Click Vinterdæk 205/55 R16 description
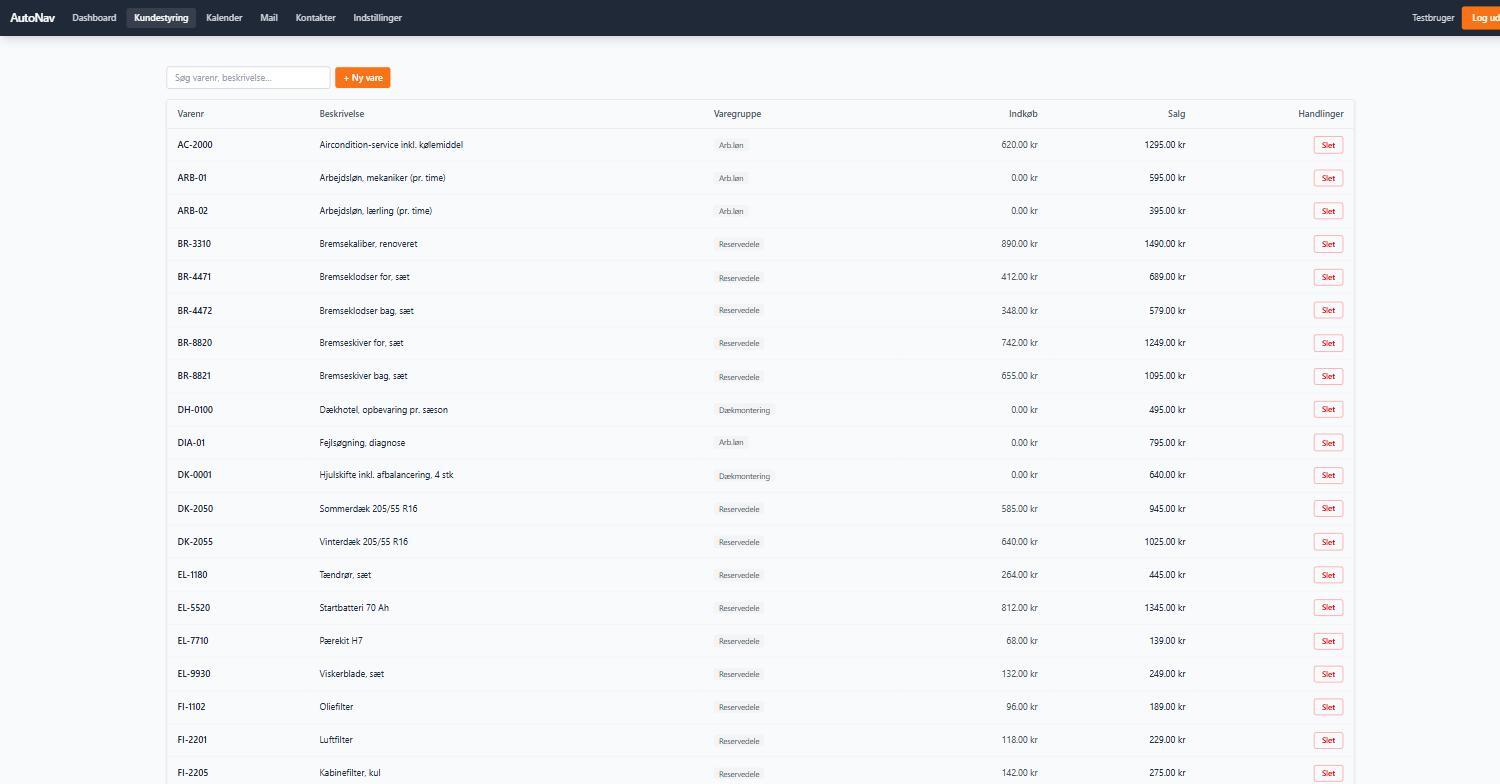The height and width of the screenshot is (784, 1500). pos(363,541)
